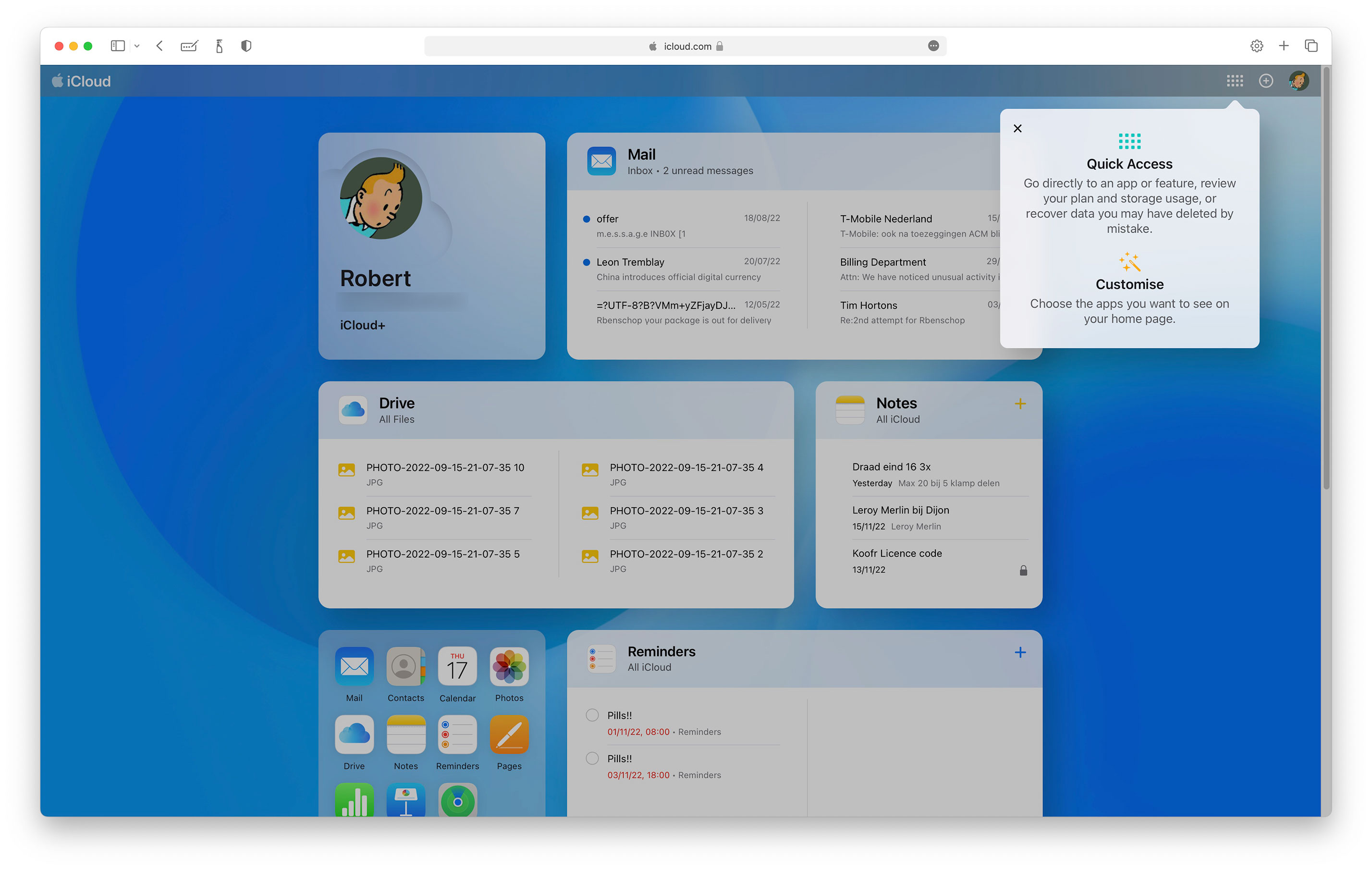Open Billing Department email

[919, 269]
